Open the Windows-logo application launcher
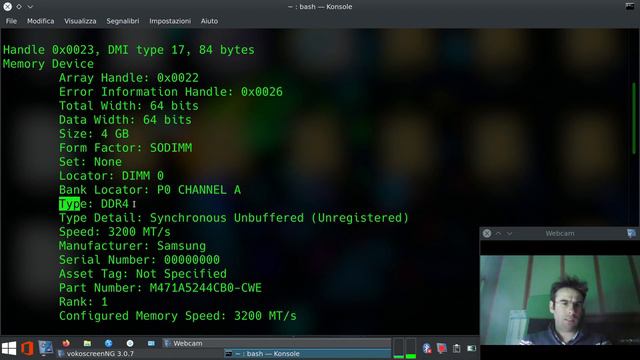Image resolution: width=640 pixels, height=360 pixels. tap(9, 348)
